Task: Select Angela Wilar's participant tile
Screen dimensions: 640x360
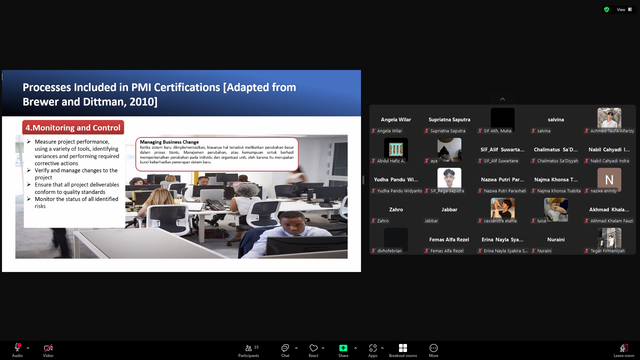Action: tap(396, 120)
